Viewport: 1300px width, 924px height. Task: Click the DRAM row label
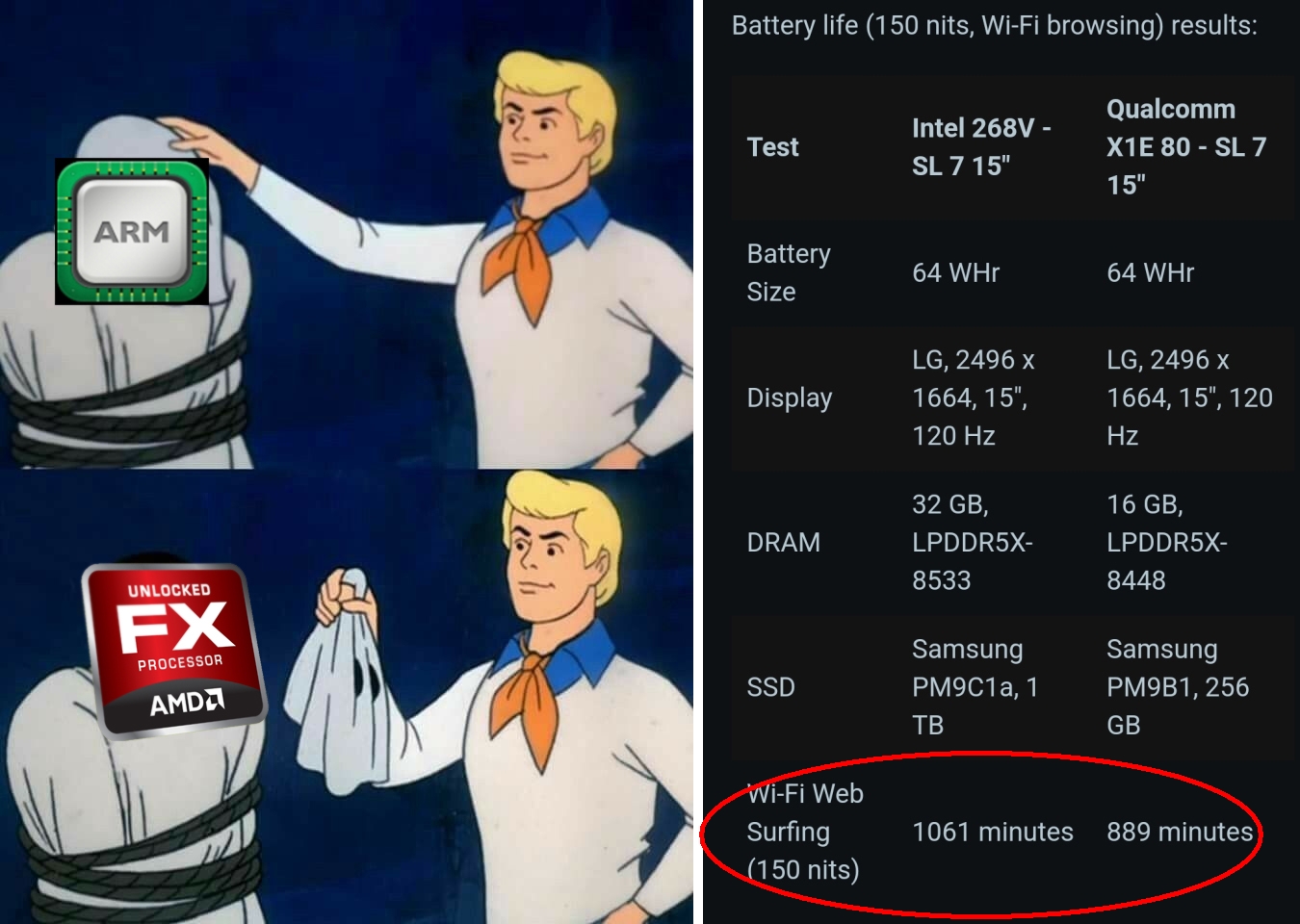click(x=783, y=543)
